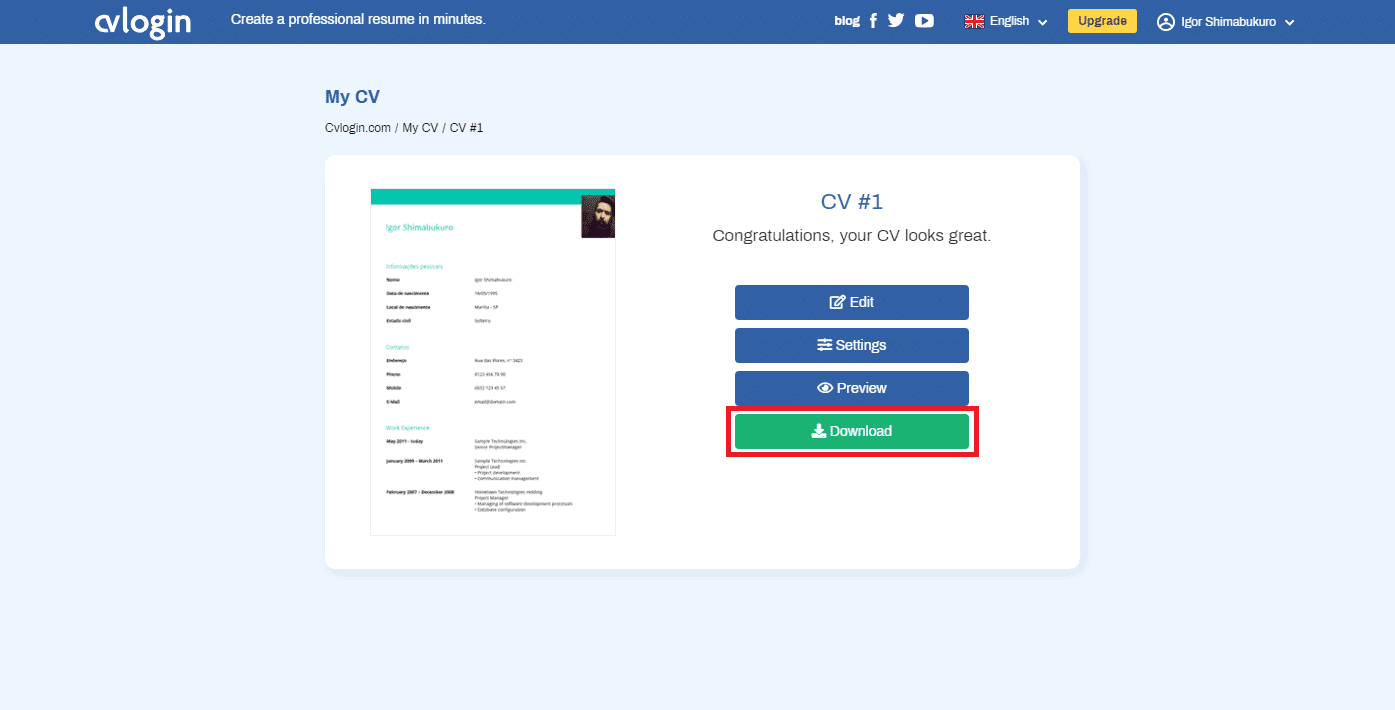This screenshot has width=1395, height=710.
Task: Click the YouTube icon in the top bar
Action: point(924,20)
